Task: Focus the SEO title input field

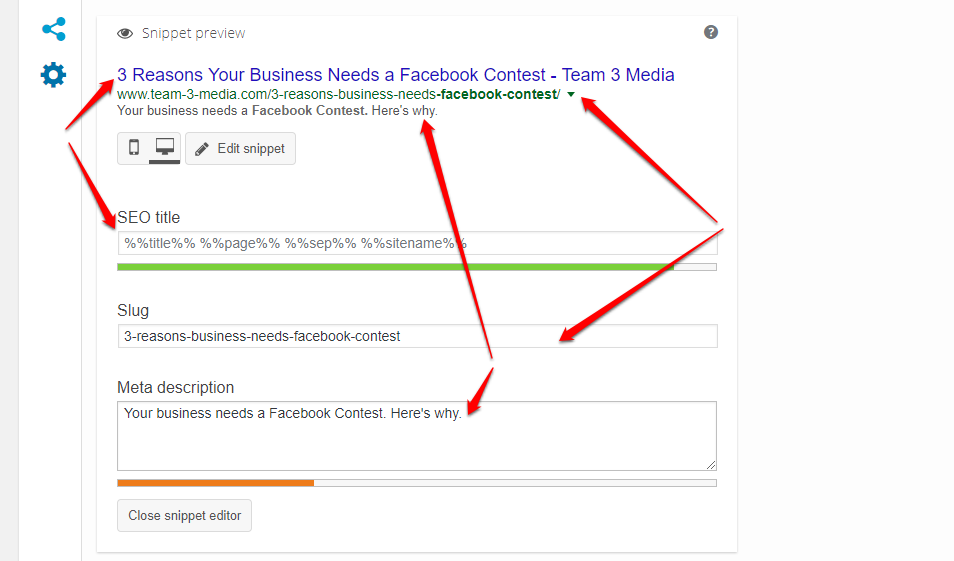Action: coord(417,243)
